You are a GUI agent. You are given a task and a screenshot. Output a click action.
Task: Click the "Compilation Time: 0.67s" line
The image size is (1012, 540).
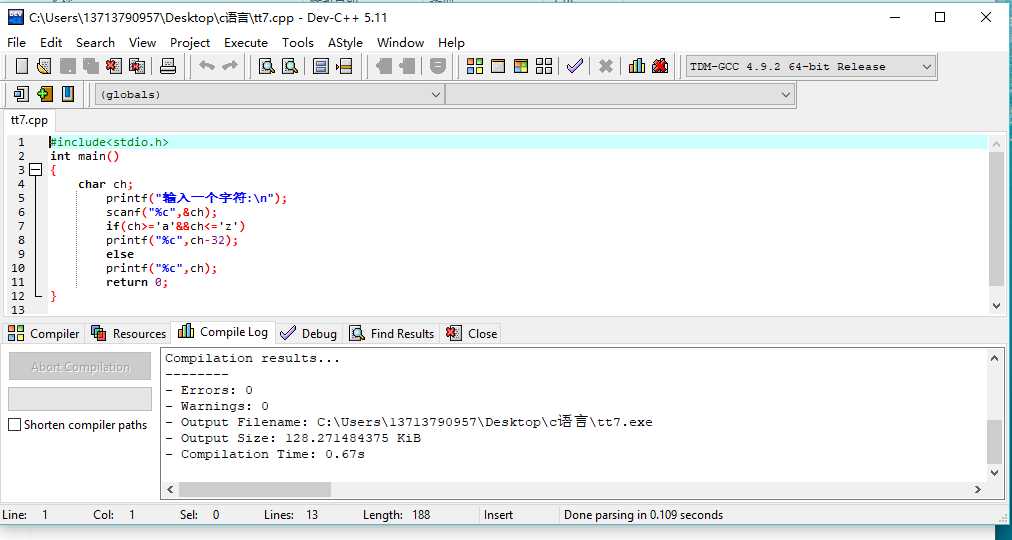pos(265,454)
